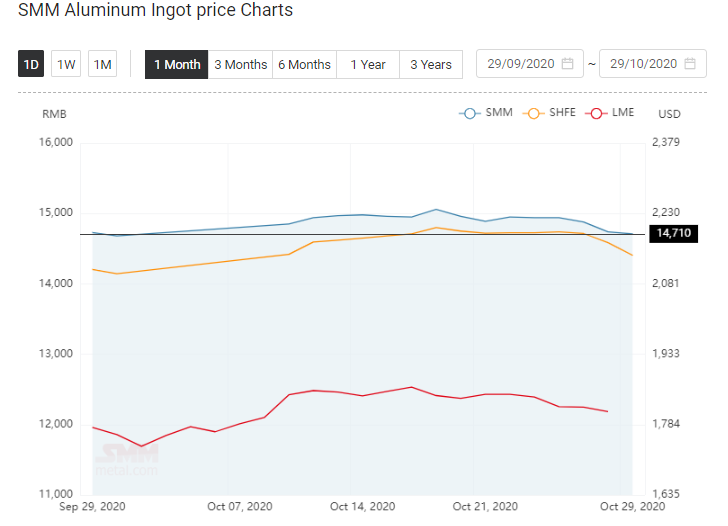Screen dimensions: 728x526
Task: Toggle the SMM series legend marker
Action: [469, 113]
